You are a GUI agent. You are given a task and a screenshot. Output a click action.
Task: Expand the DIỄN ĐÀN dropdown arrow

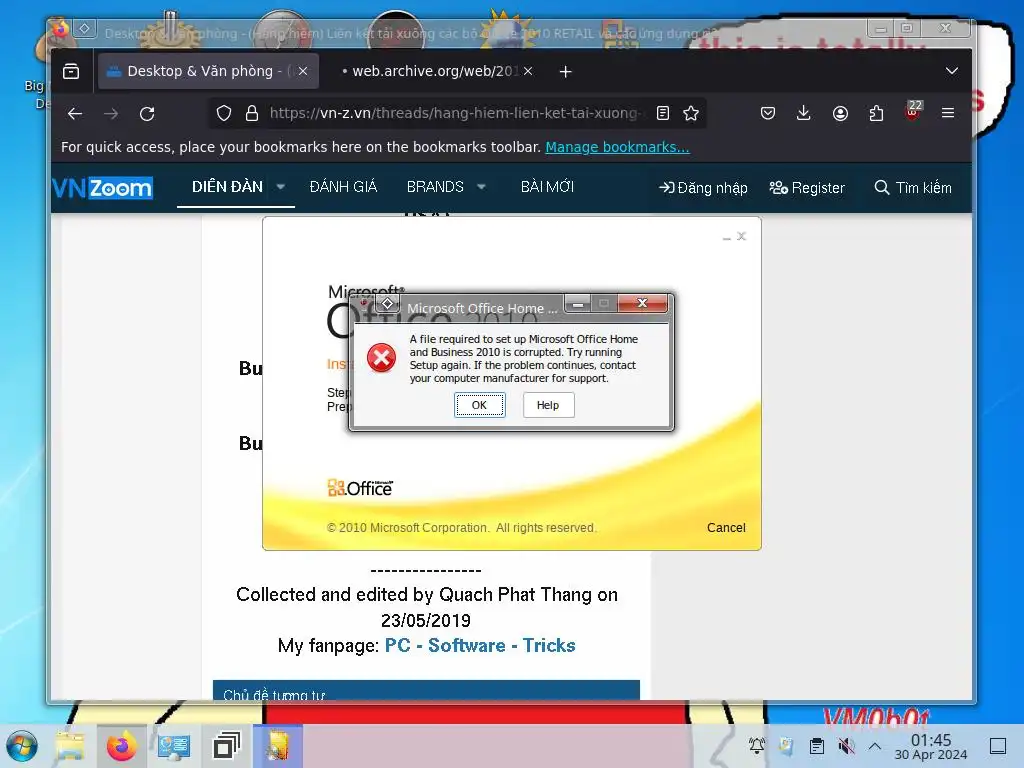pyautogui.click(x=281, y=187)
